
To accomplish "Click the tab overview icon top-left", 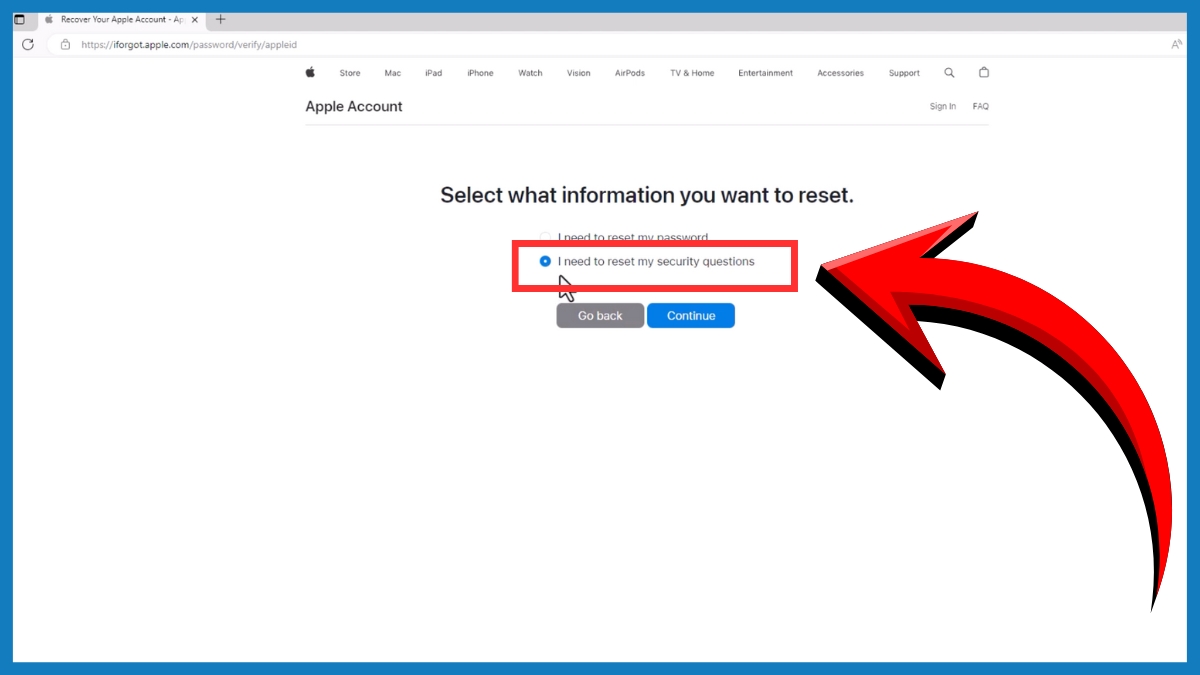I will coord(19,18).
